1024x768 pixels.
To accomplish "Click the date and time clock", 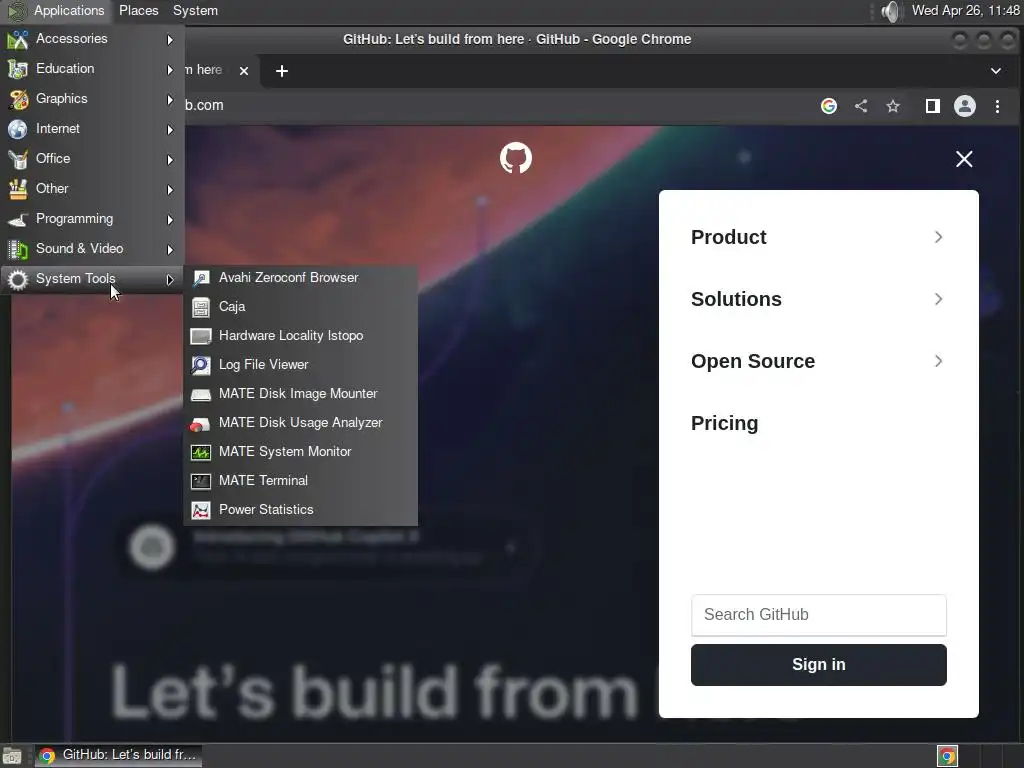I will (x=965, y=10).
